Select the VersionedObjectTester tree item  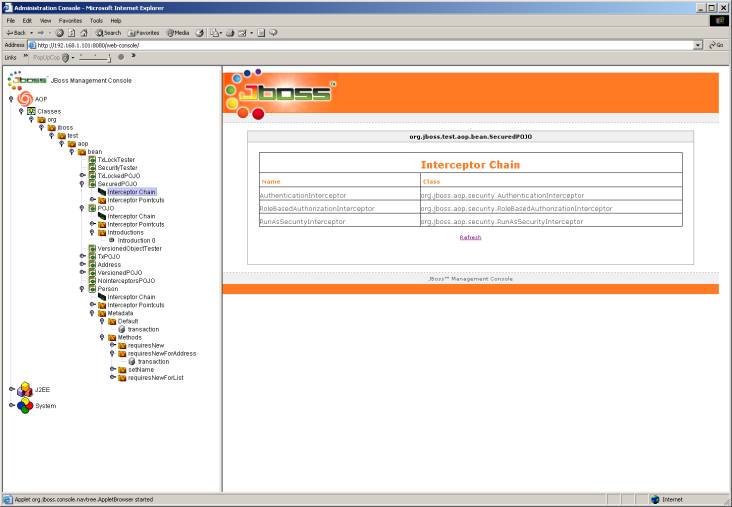129,248
